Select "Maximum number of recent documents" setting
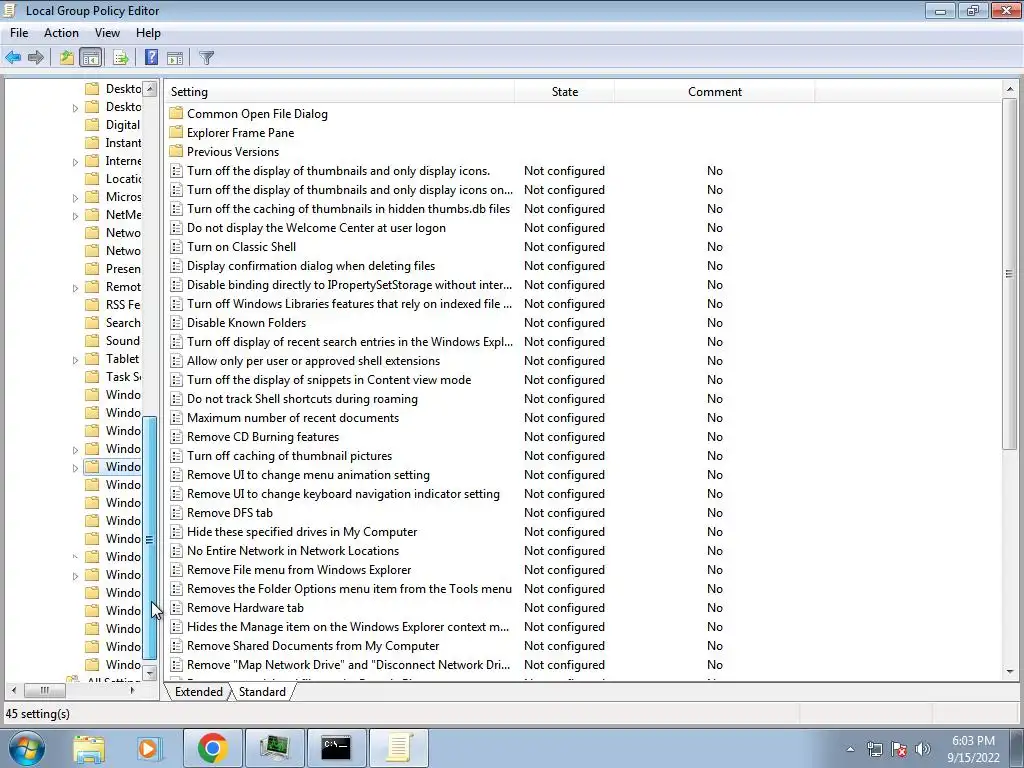1024x768 pixels. point(293,418)
